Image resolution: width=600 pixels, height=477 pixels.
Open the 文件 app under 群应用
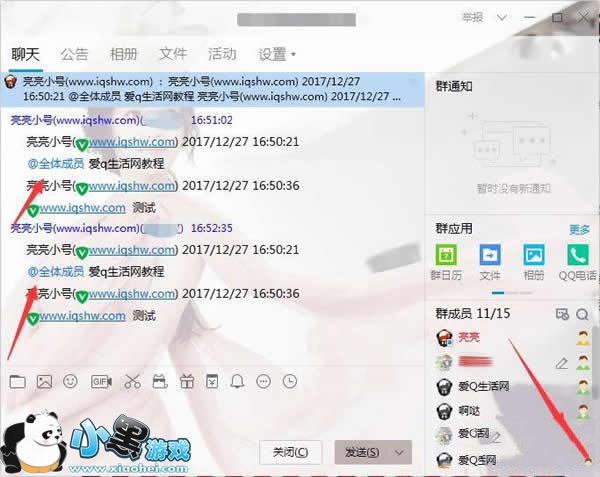click(490, 263)
